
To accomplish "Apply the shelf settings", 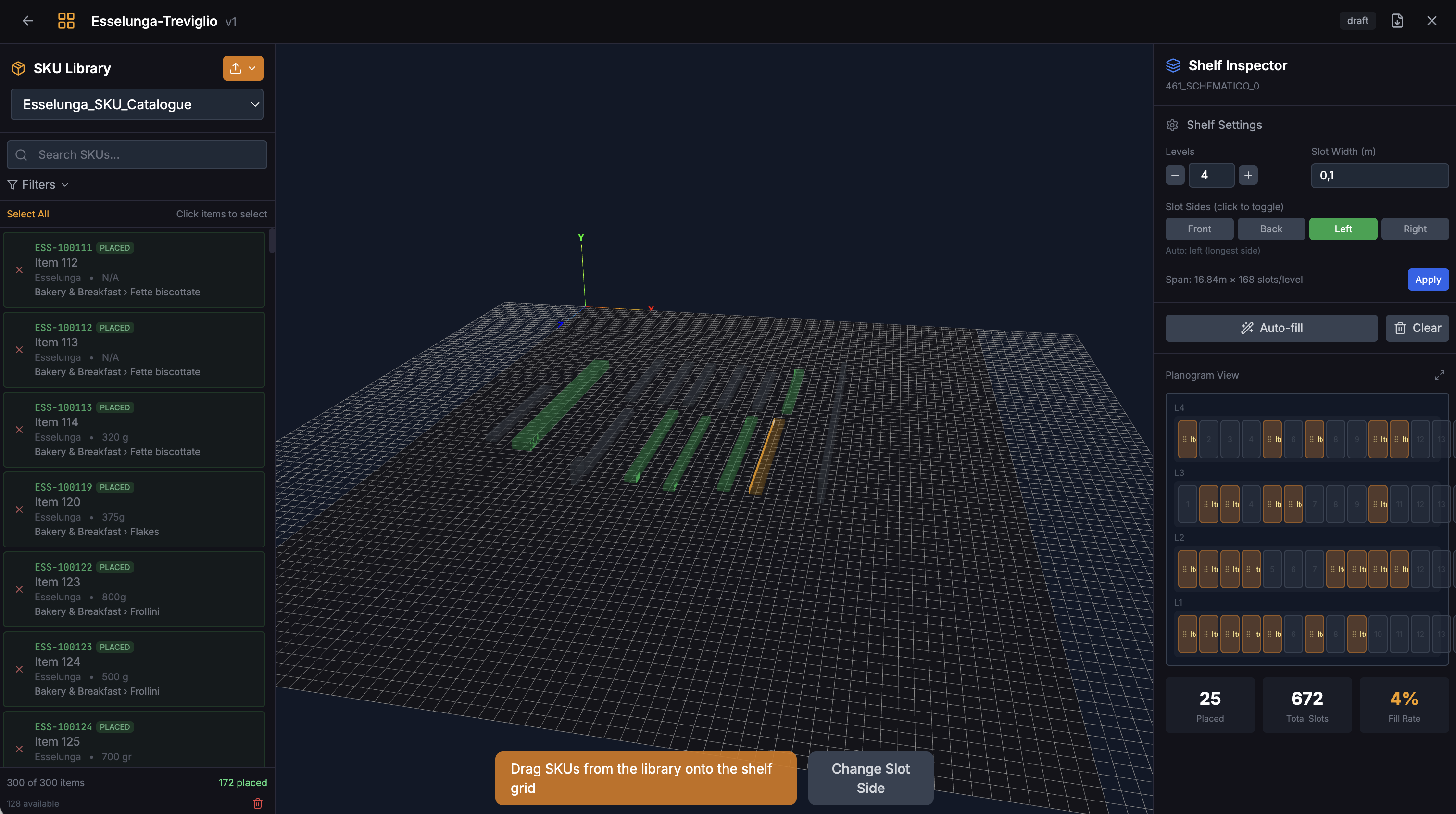I will 1428,279.
